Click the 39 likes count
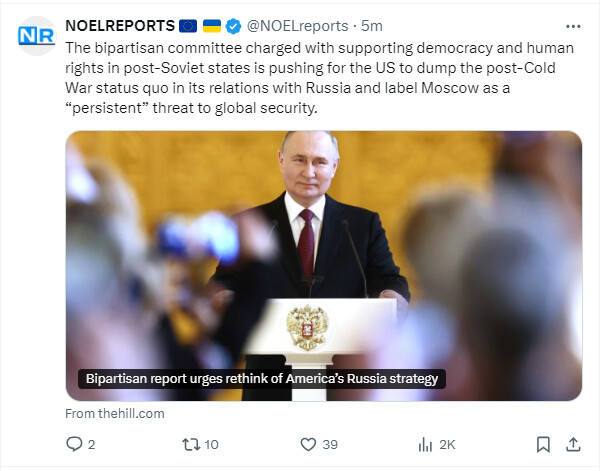 (330, 444)
